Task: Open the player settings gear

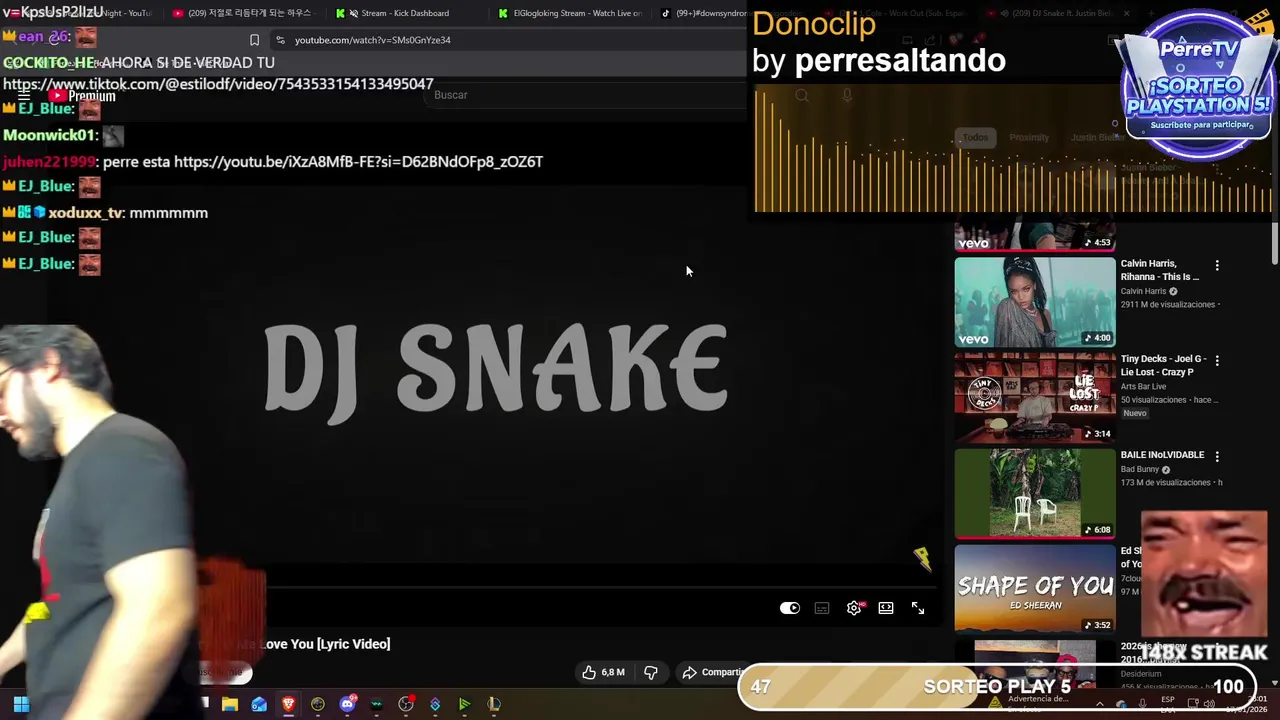Action: (854, 608)
